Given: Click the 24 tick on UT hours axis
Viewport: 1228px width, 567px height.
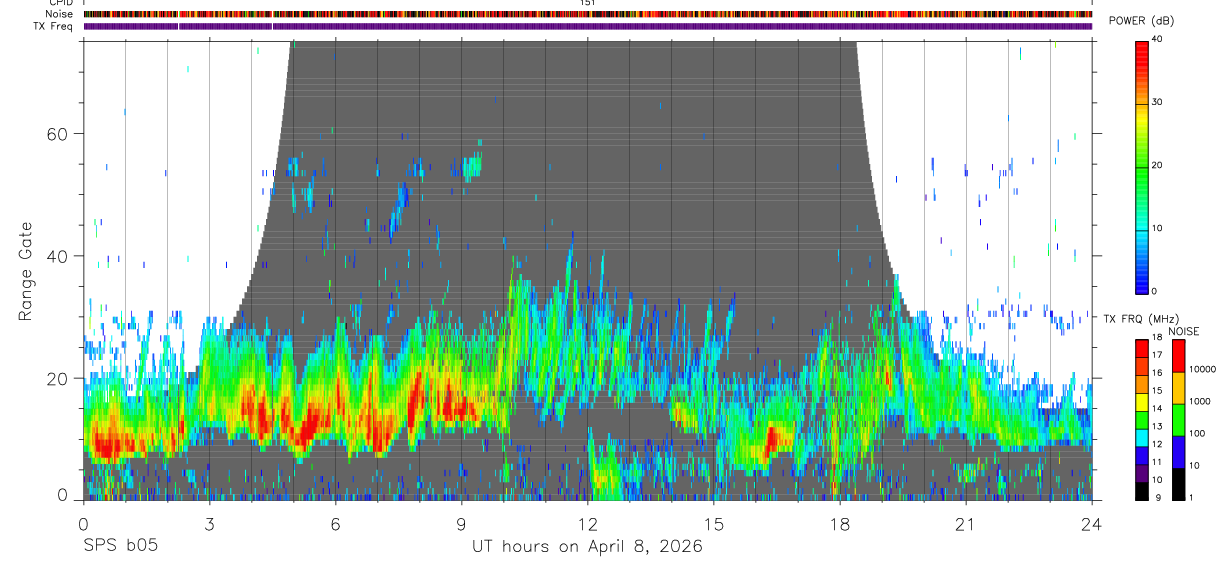Looking at the screenshot, I should pyautogui.click(x=1091, y=524).
